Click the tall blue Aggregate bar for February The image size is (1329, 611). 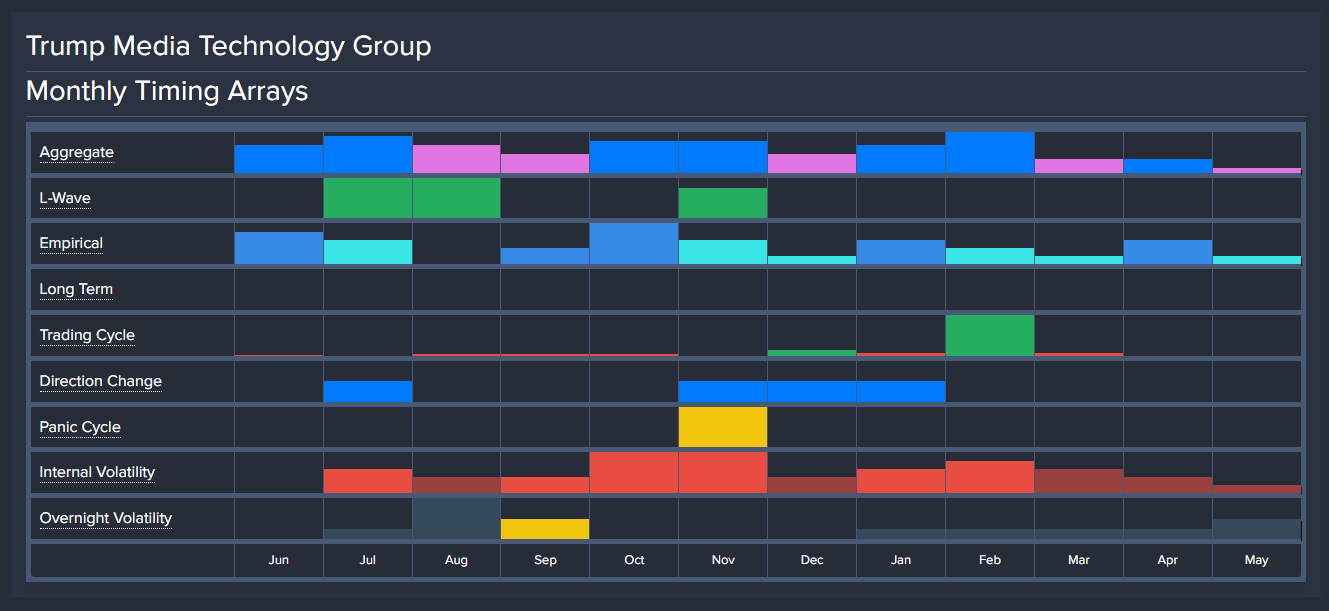point(990,152)
